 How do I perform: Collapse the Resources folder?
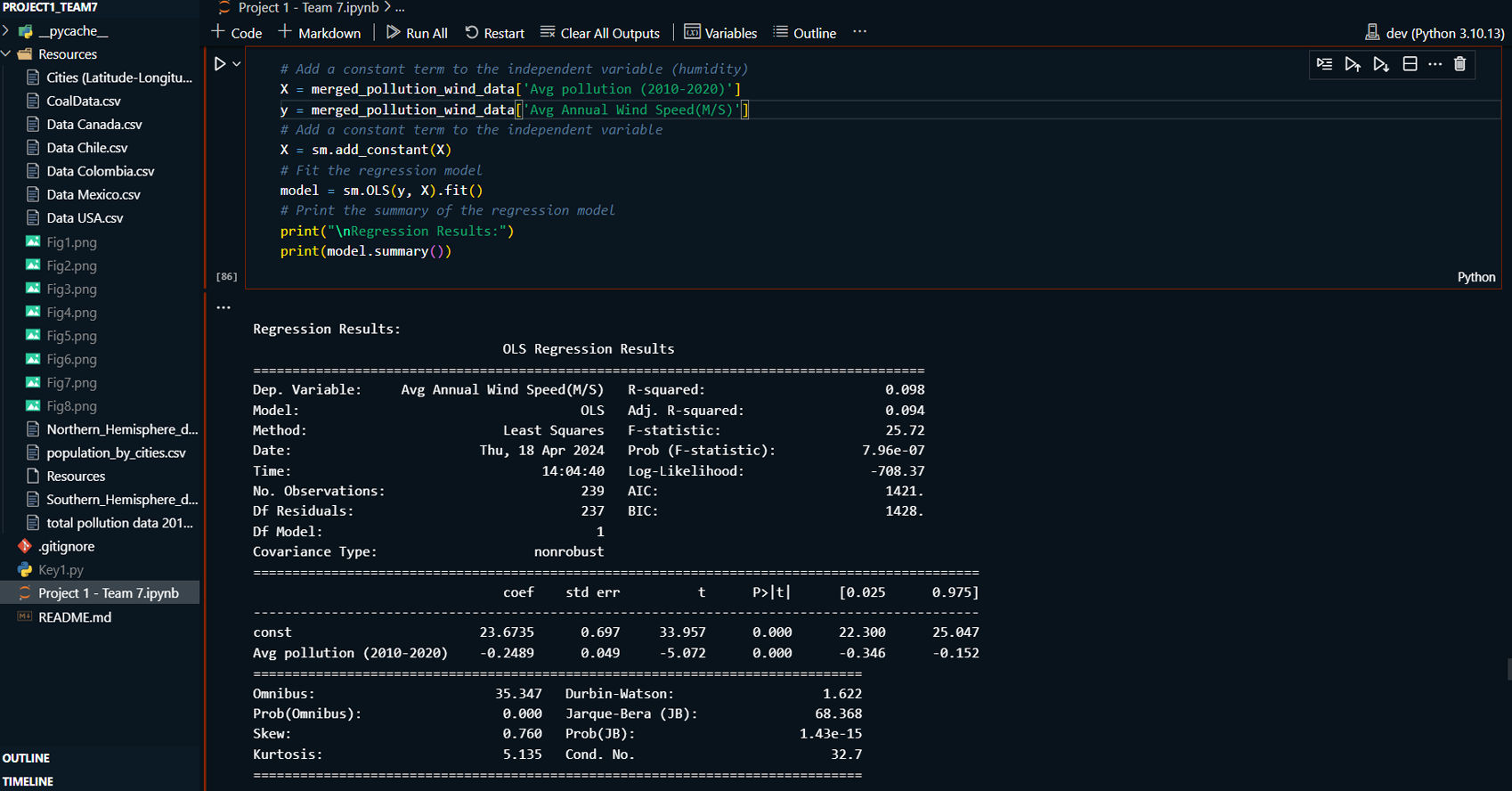click(7, 54)
